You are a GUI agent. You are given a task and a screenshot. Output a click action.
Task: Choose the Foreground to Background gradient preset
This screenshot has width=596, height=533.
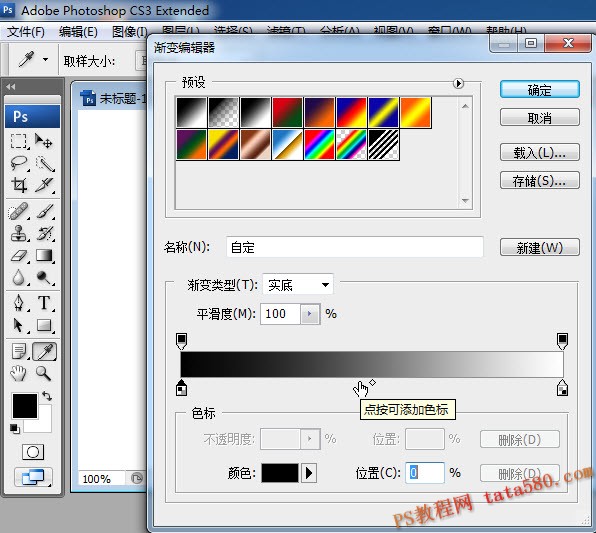pos(192,112)
